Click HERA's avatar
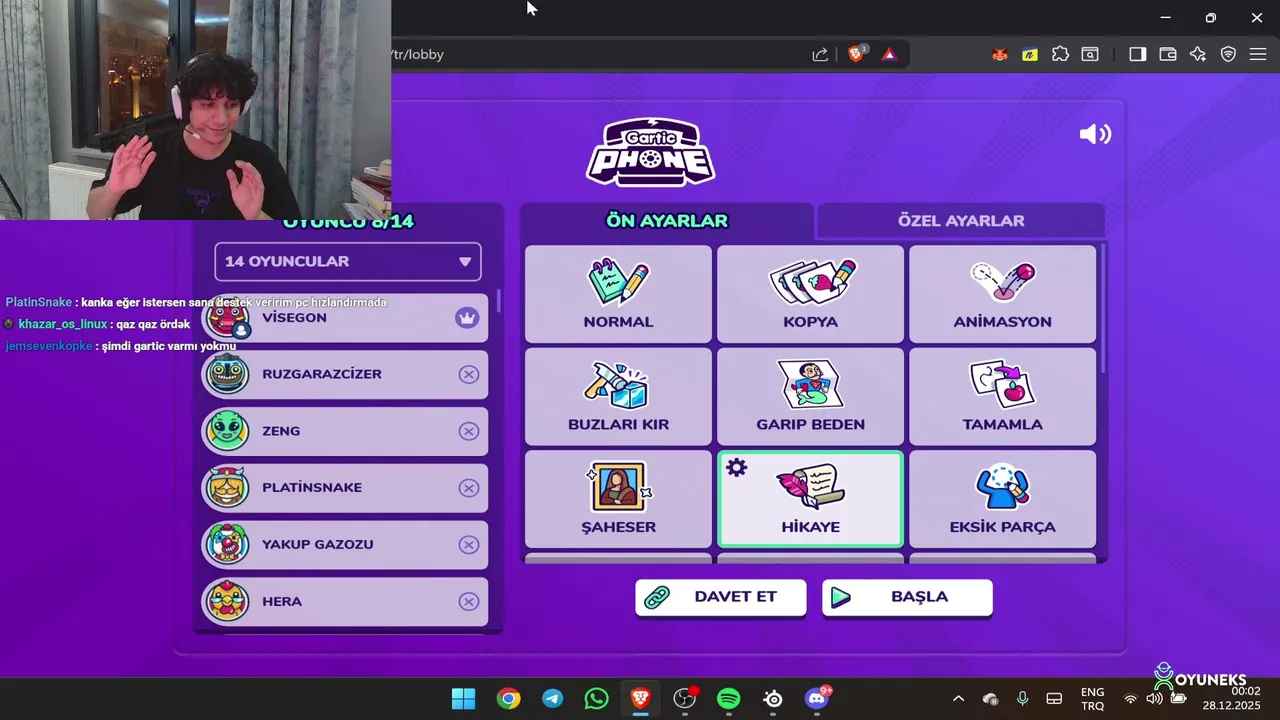The image size is (1280, 720). tap(227, 601)
